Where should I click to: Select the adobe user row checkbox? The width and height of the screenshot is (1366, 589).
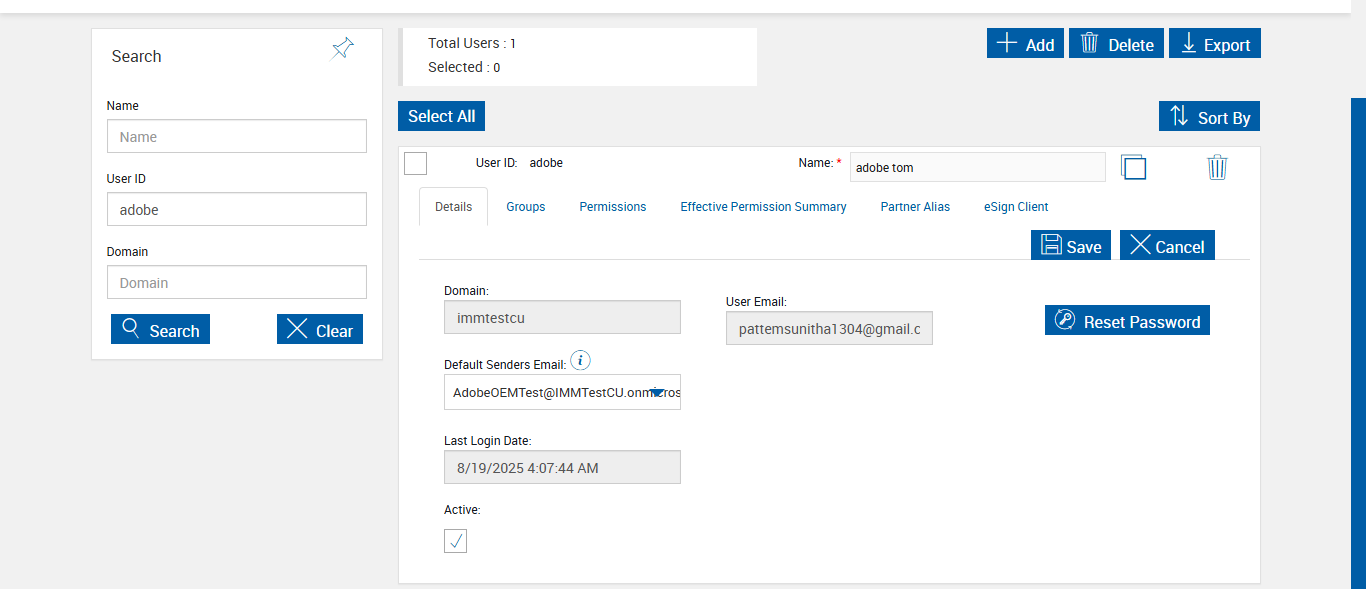click(415, 163)
